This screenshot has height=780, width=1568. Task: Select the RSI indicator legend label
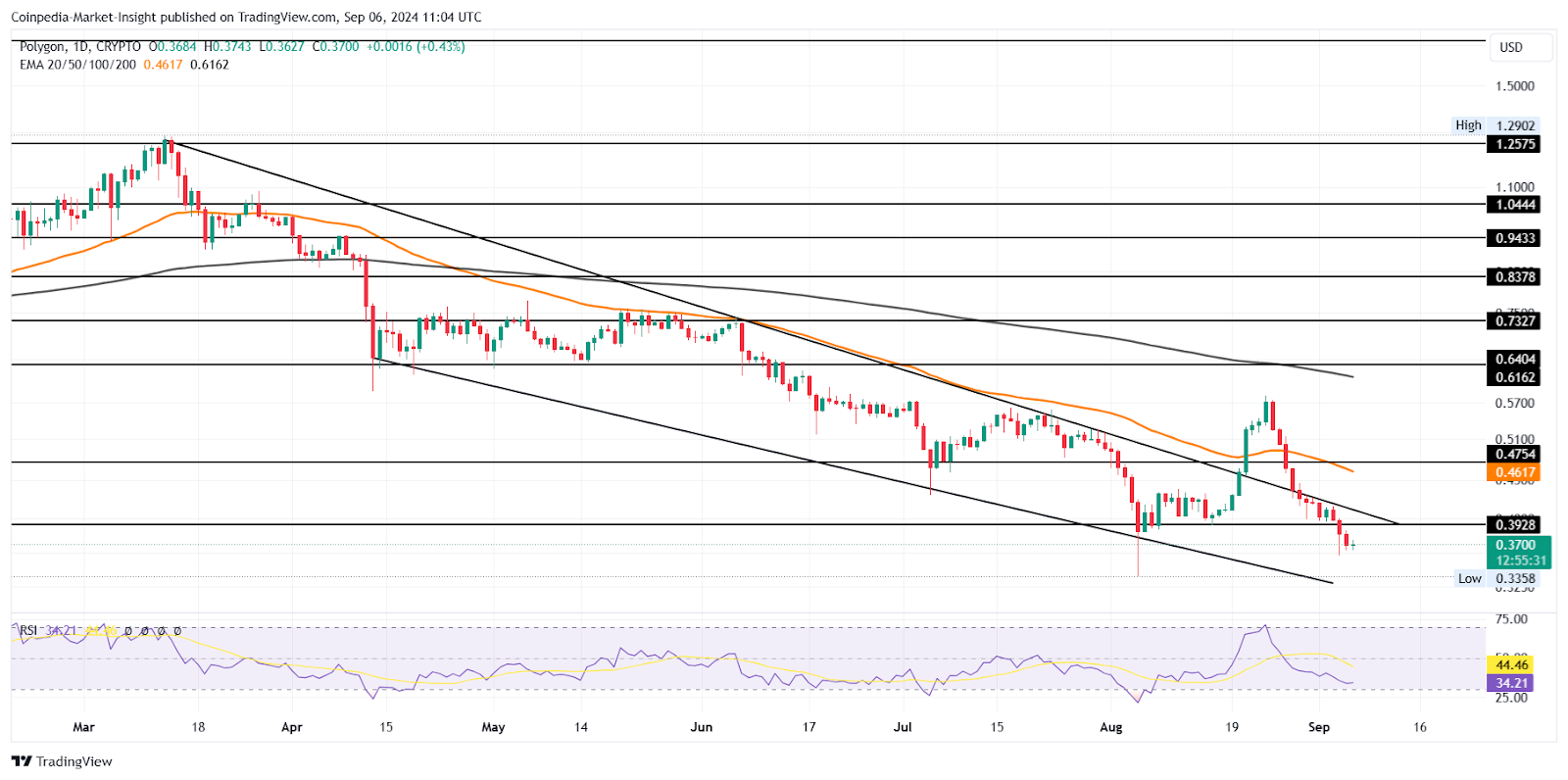pyautogui.click(x=28, y=630)
